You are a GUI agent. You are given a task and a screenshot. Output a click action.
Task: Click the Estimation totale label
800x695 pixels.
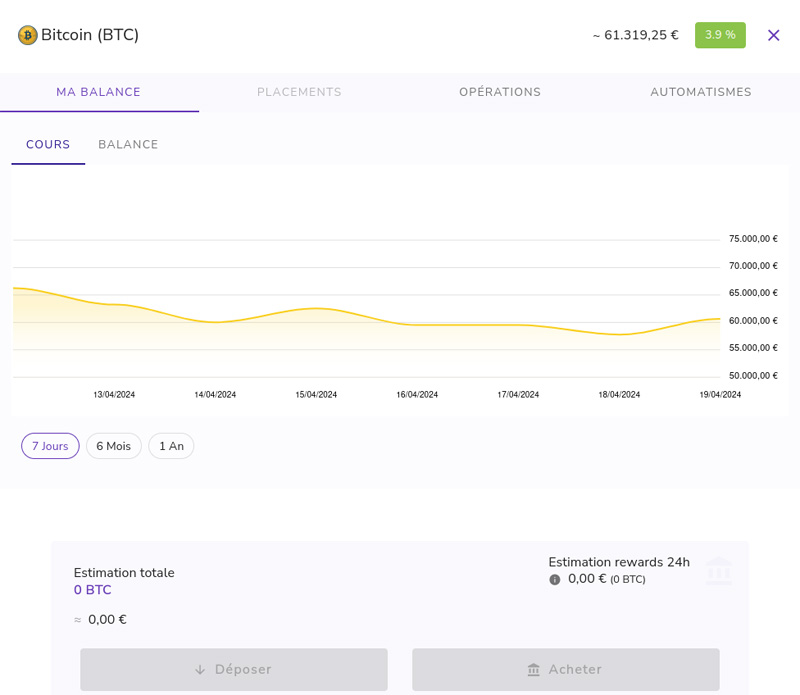point(124,573)
